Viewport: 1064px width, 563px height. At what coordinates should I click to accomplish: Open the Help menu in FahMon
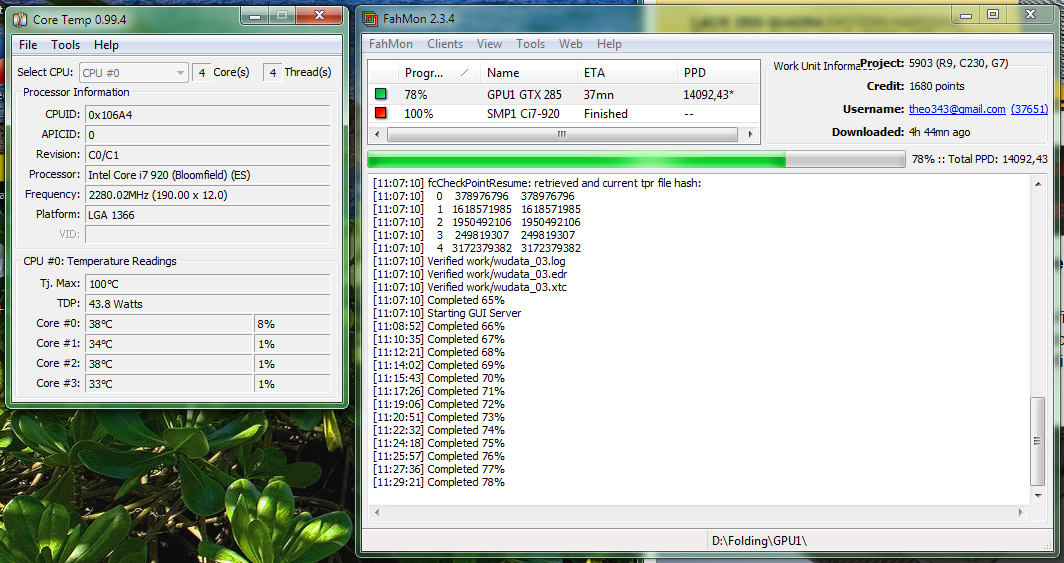click(609, 43)
